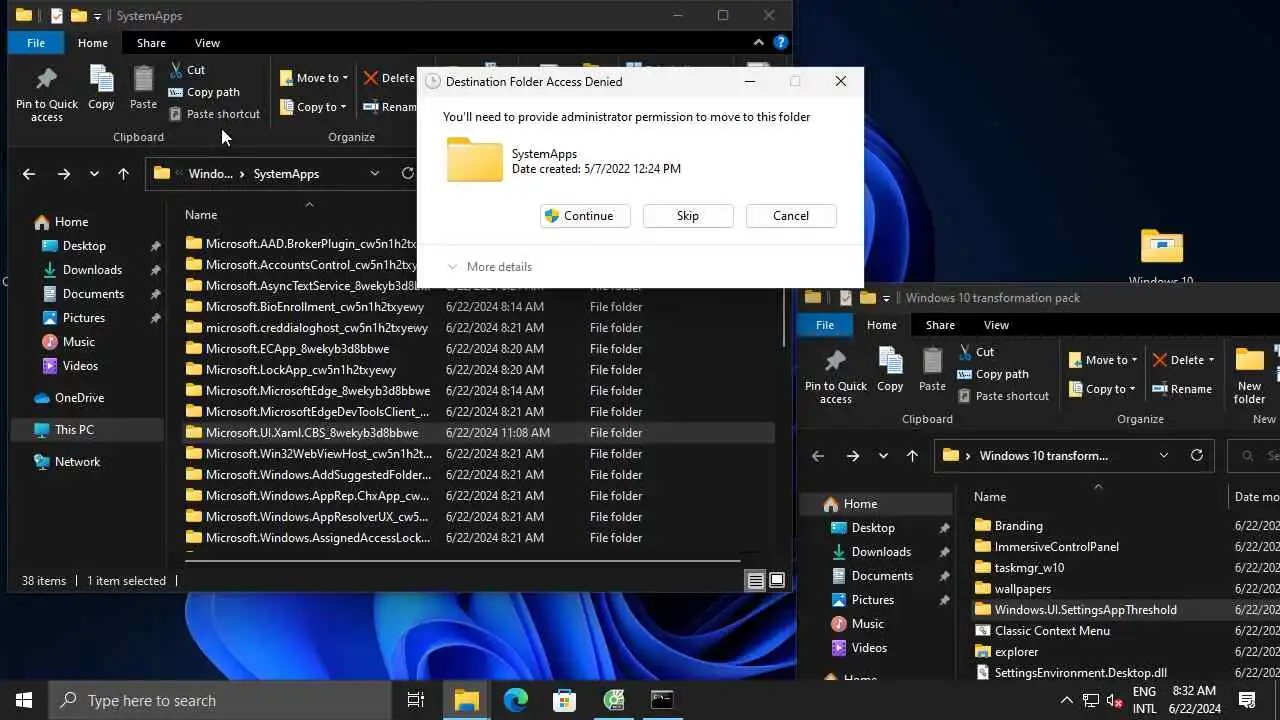Open recent locations dropdown in SystemApps window

tap(94, 174)
